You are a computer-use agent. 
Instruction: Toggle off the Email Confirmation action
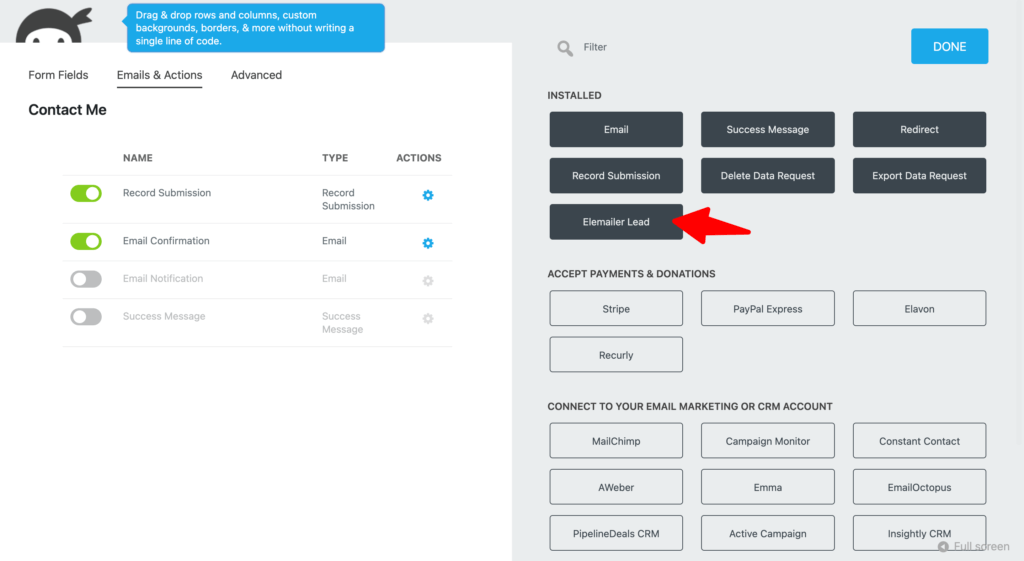[86, 241]
